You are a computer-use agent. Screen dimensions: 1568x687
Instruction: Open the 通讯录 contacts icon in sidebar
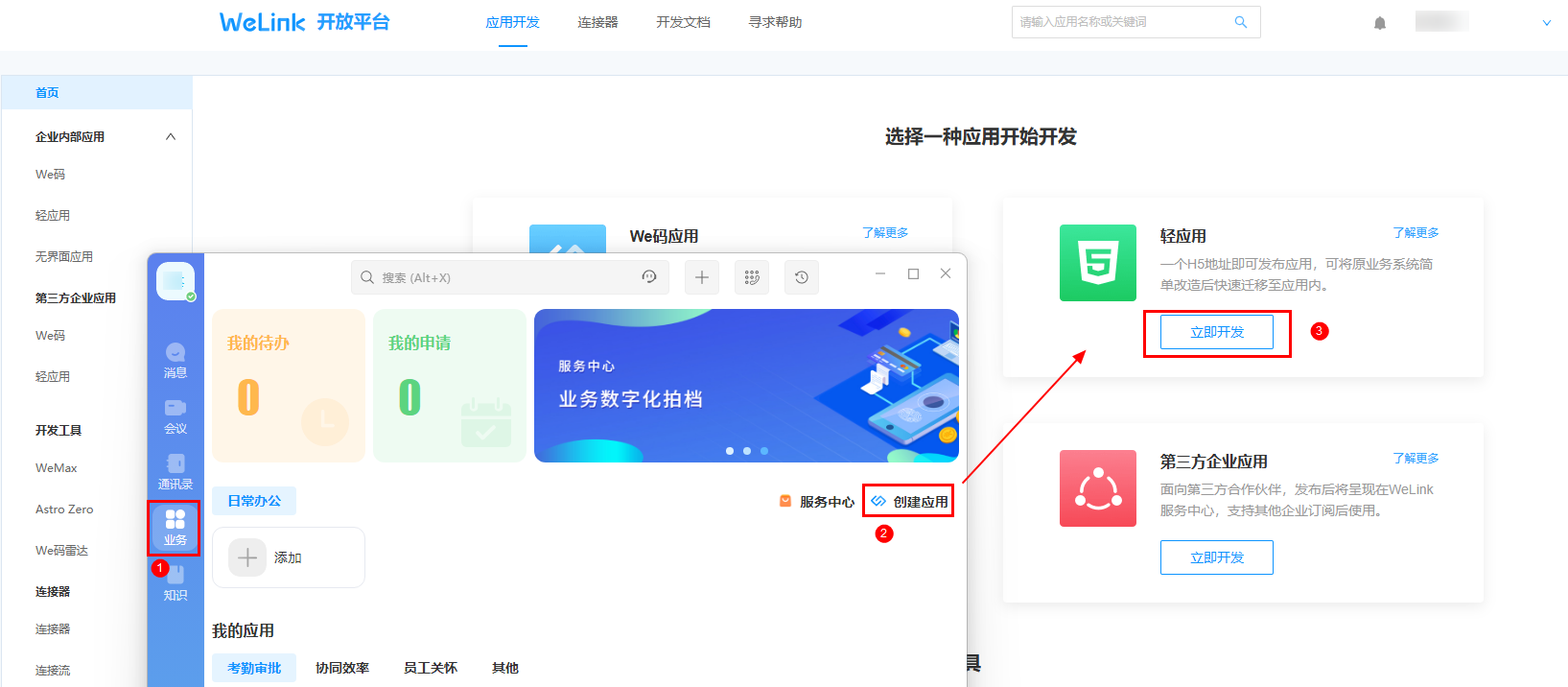tap(176, 471)
